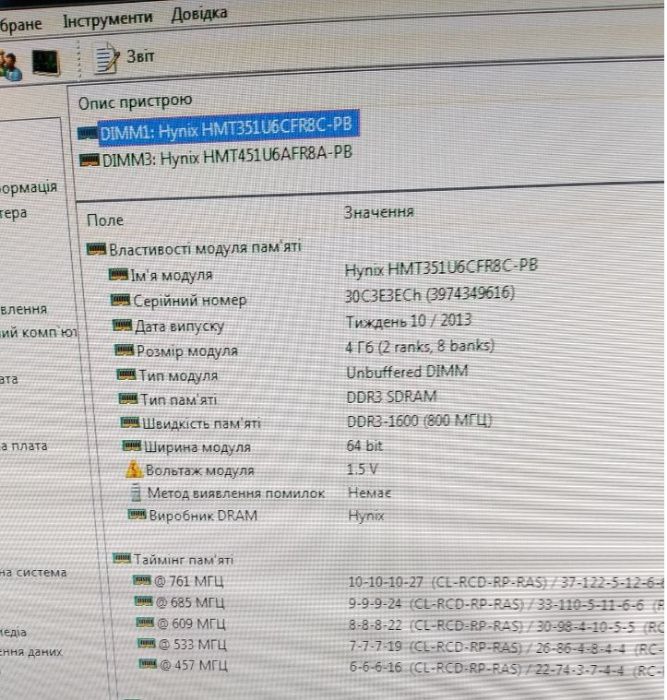The width and height of the screenshot is (667, 700).
Task: Click the icon beside Ім'я модуля
Action: pos(118,274)
